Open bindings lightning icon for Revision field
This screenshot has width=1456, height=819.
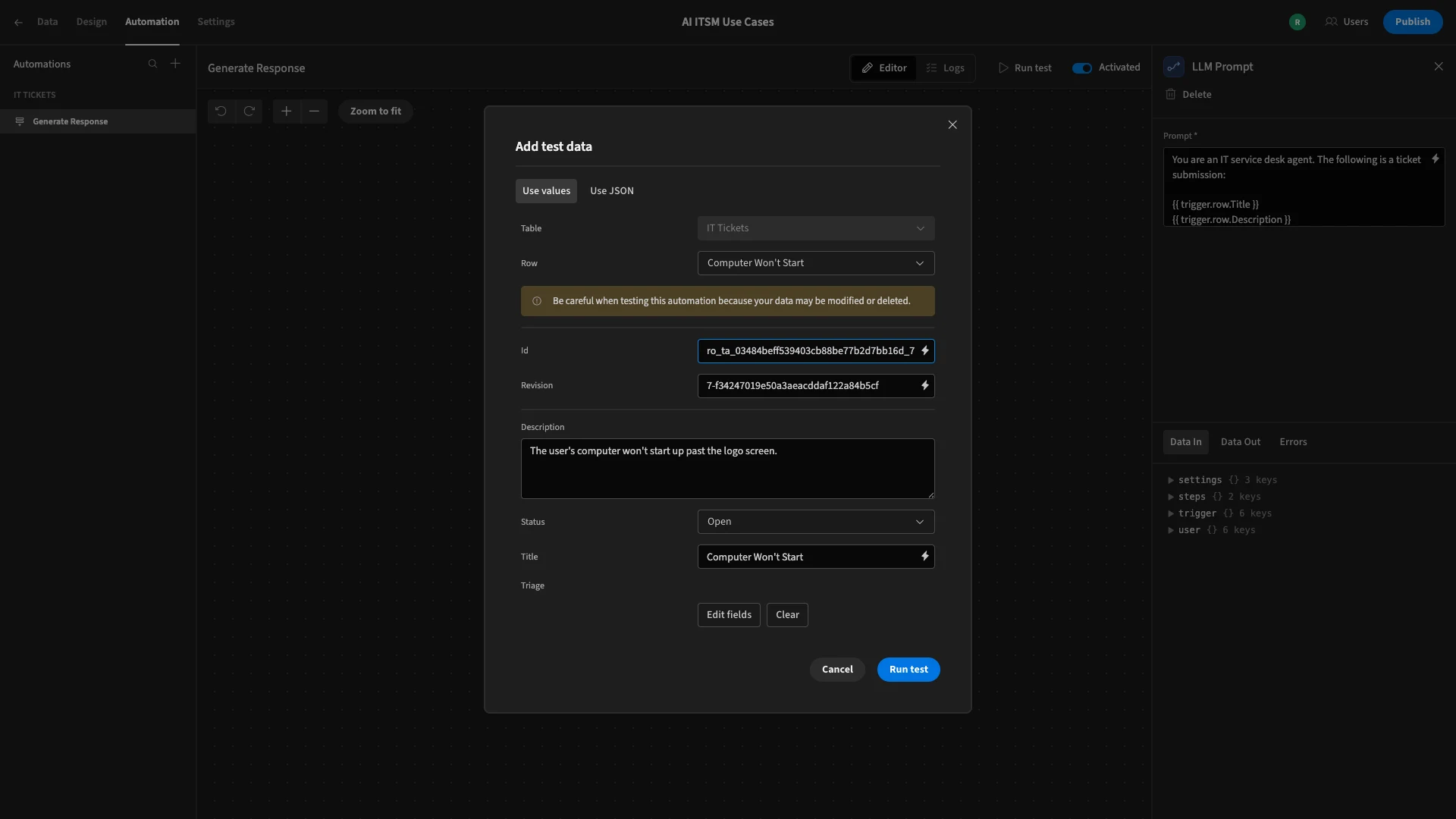(924, 385)
